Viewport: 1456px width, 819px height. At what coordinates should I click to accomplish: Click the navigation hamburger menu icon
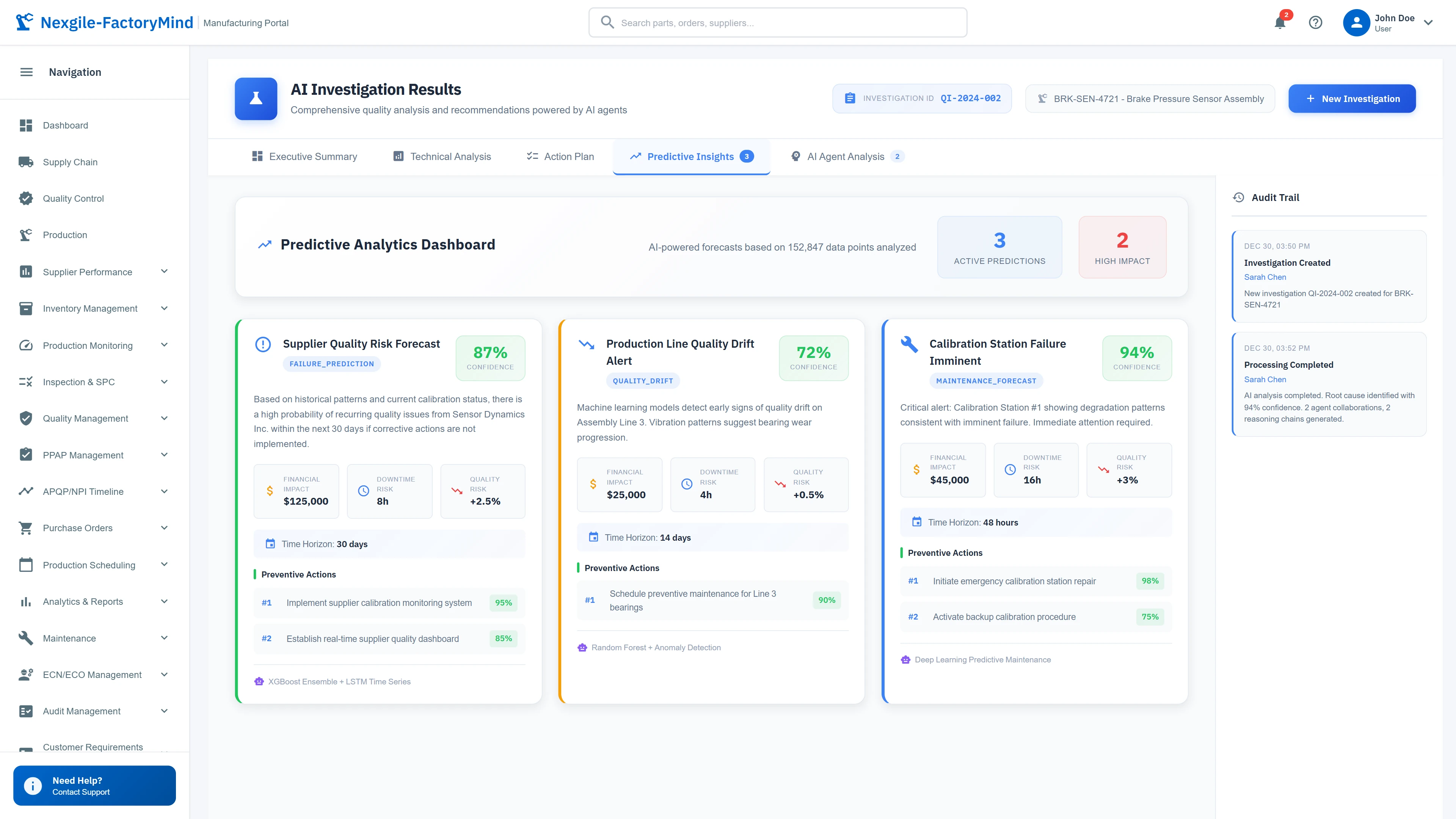point(26,72)
